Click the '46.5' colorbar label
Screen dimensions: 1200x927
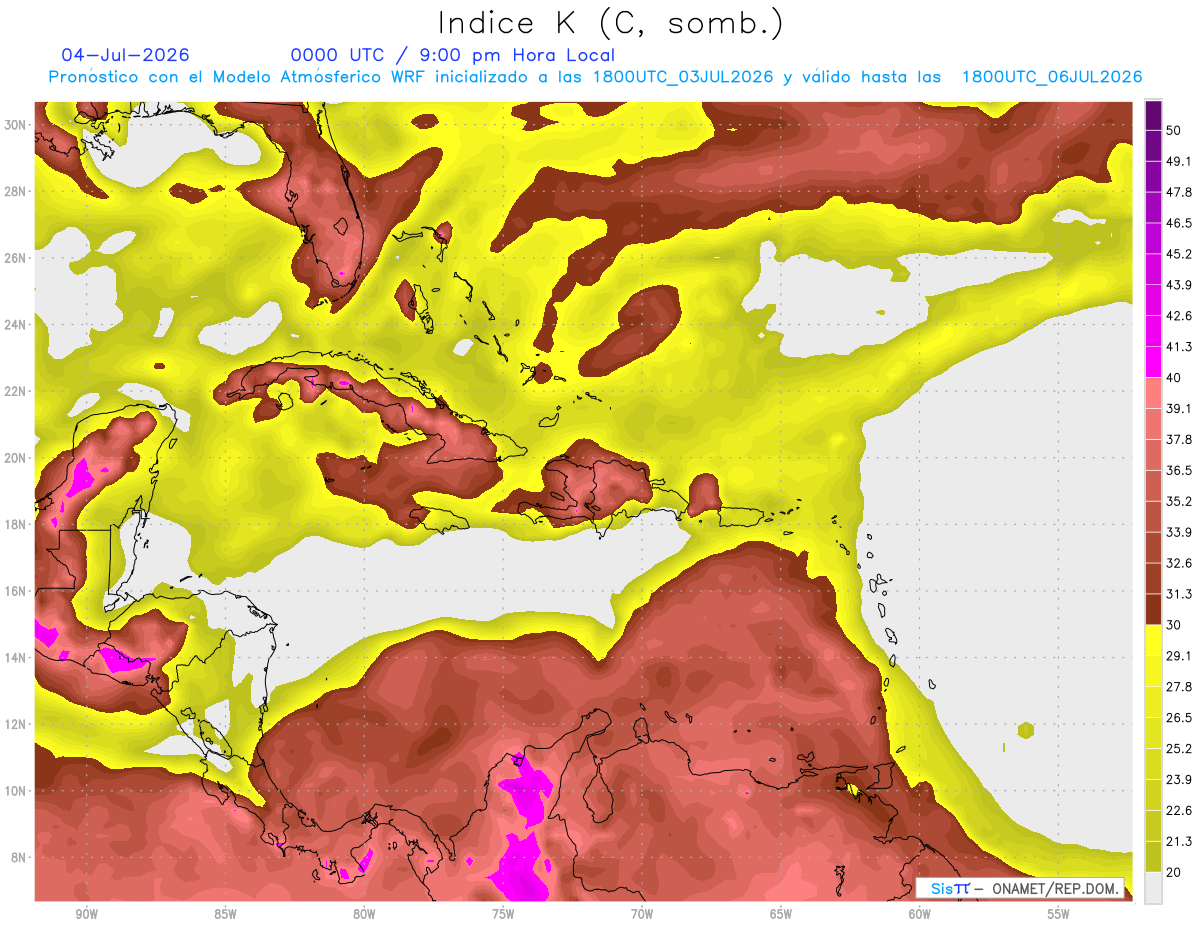point(1179,223)
